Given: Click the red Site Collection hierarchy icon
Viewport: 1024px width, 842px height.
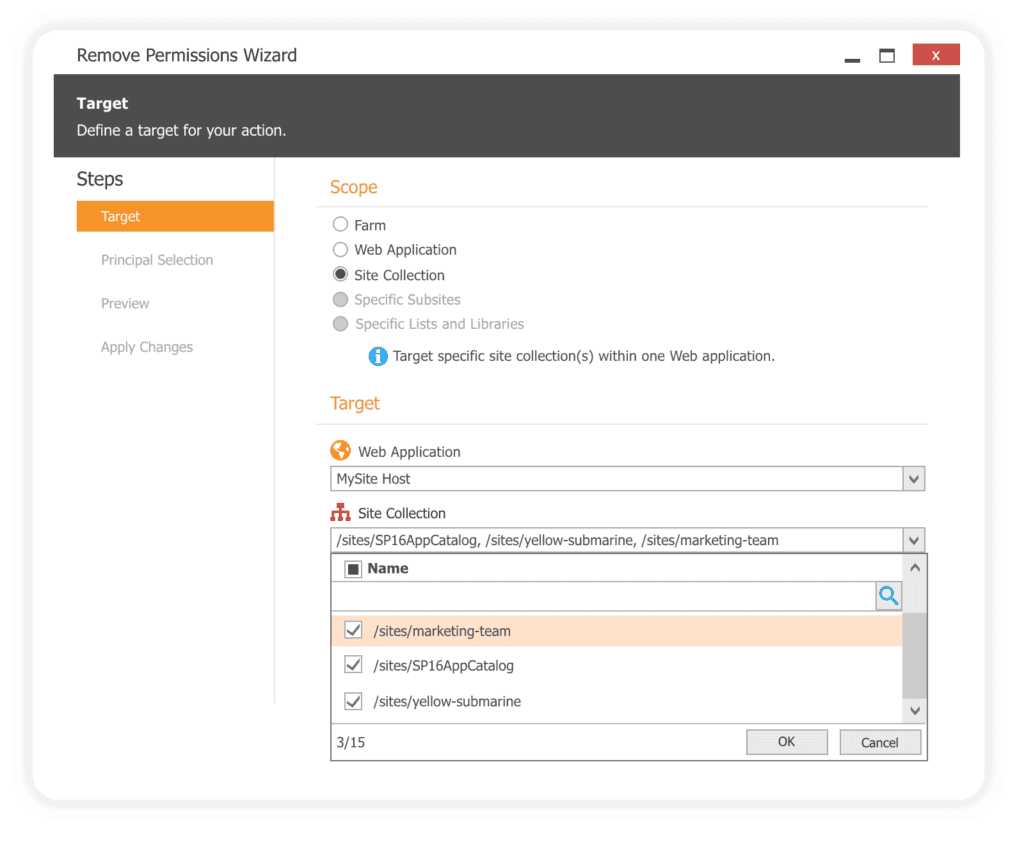Looking at the screenshot, I should pyautogui.click(x=340, y=513).
